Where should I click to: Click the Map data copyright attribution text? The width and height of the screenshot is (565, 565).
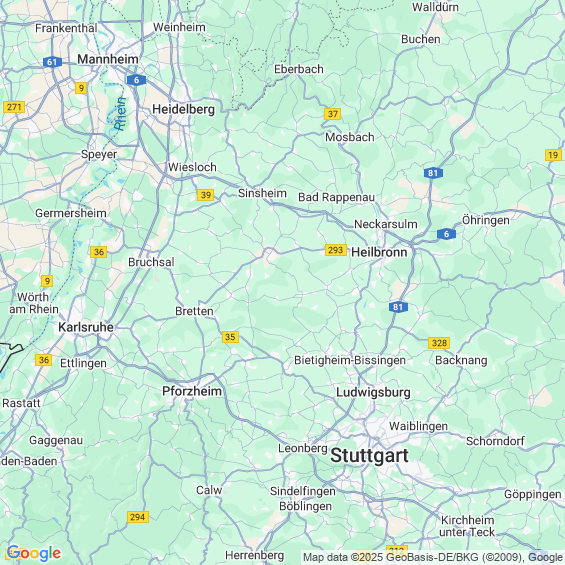[432, 557]
